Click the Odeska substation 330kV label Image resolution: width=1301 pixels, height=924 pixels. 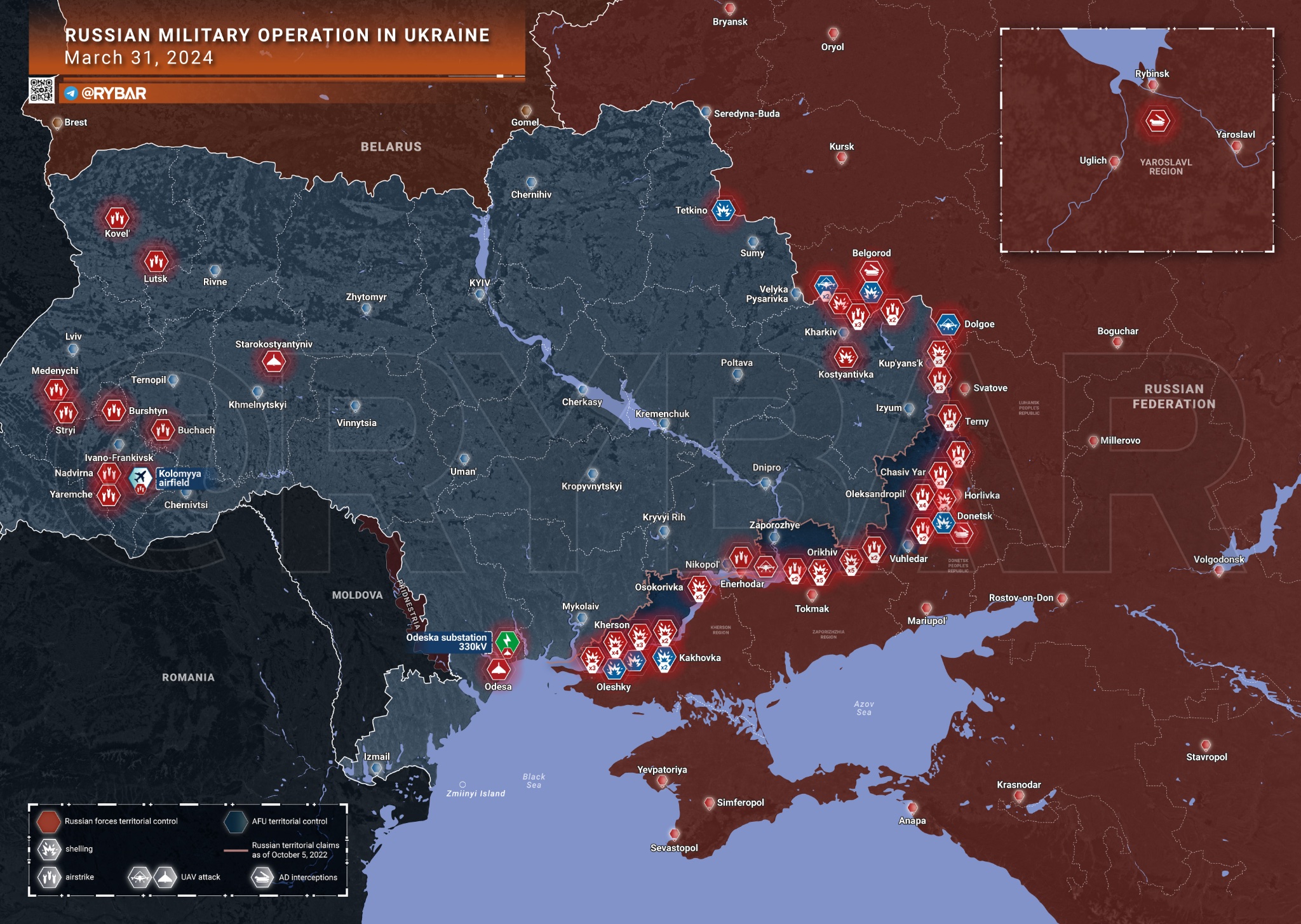[x=447, y=642]
